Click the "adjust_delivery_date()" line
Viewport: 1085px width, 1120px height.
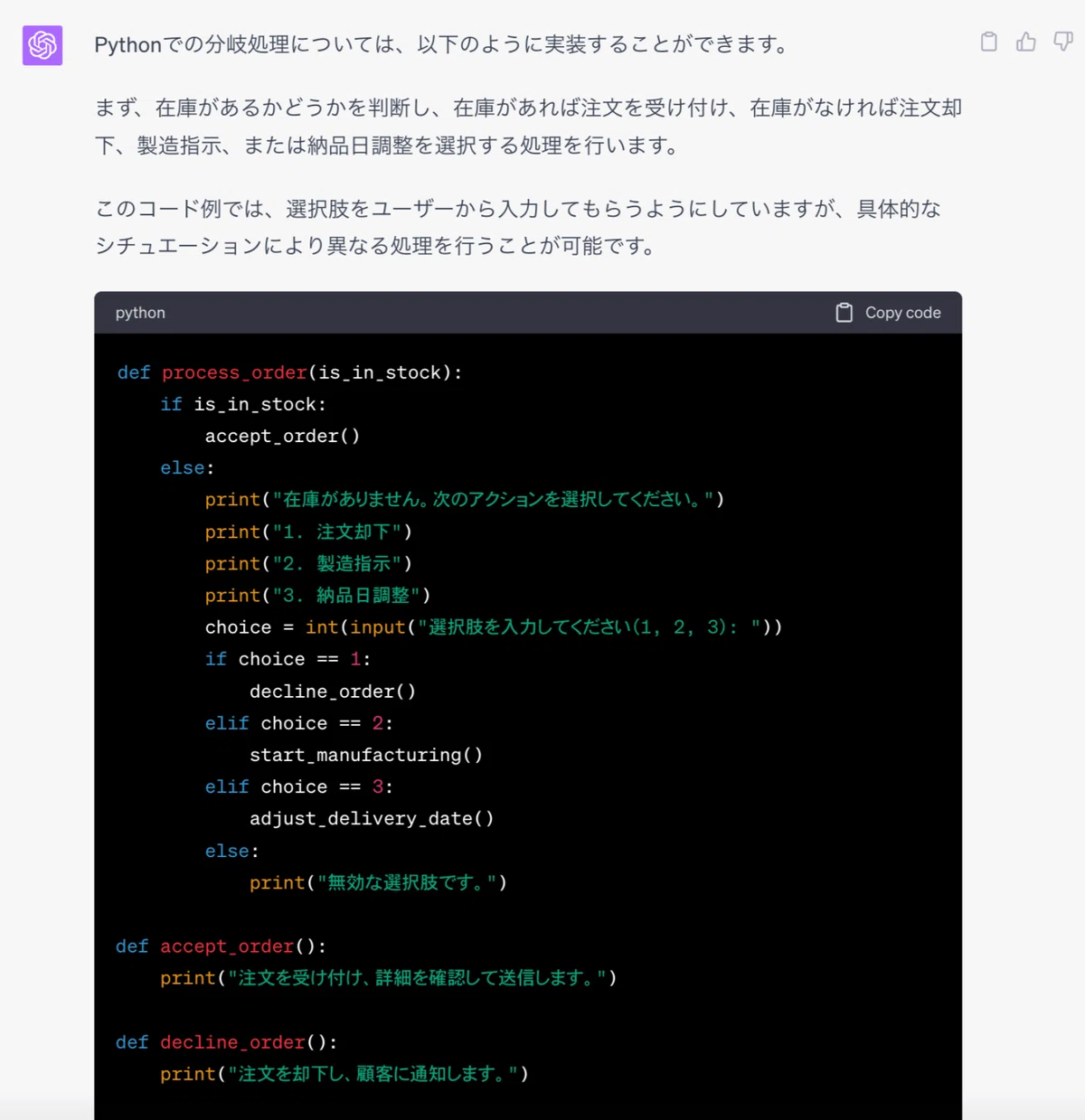(x=372, y=818)
